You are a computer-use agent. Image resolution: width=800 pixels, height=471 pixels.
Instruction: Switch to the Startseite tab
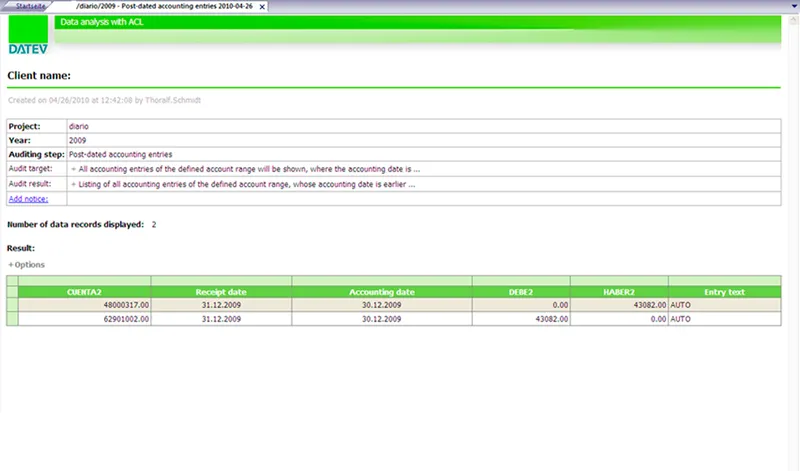tap(30, 7)
